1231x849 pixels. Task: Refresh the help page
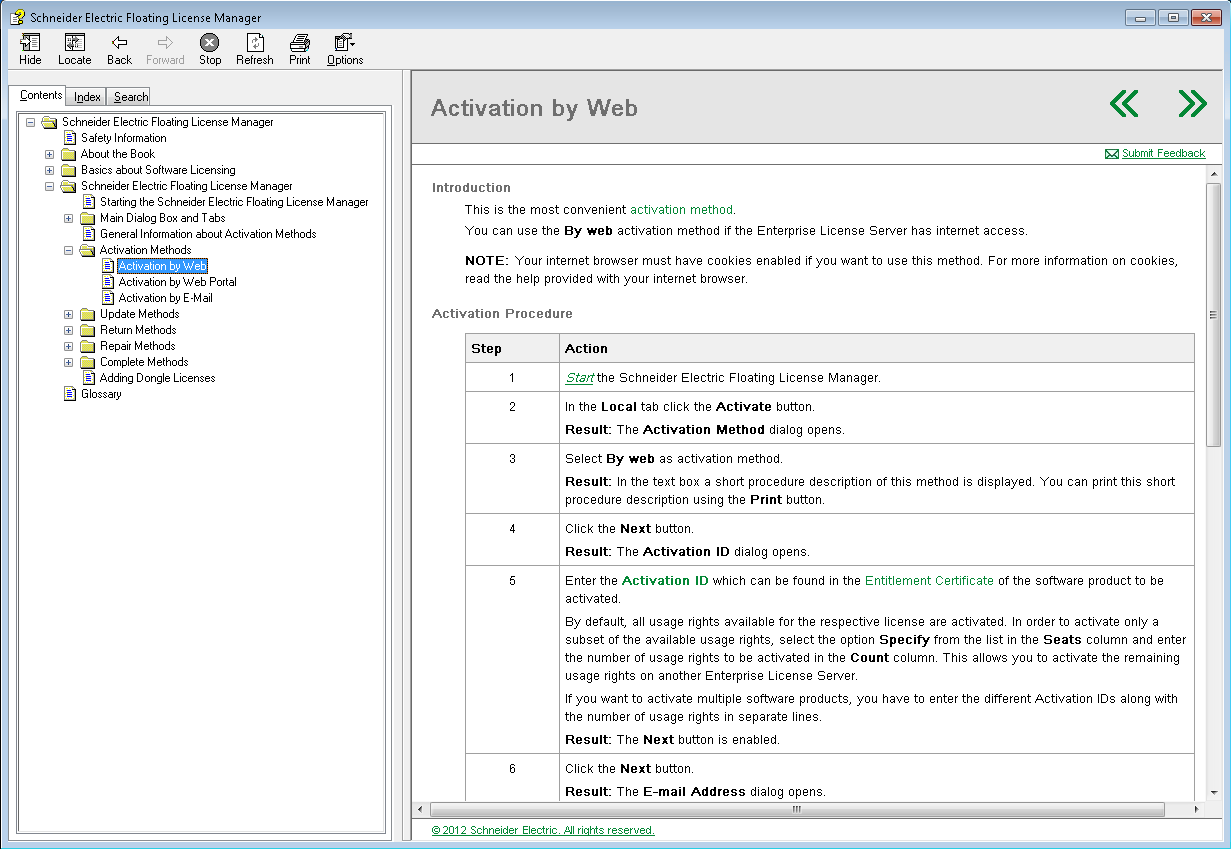coord(254,49)
